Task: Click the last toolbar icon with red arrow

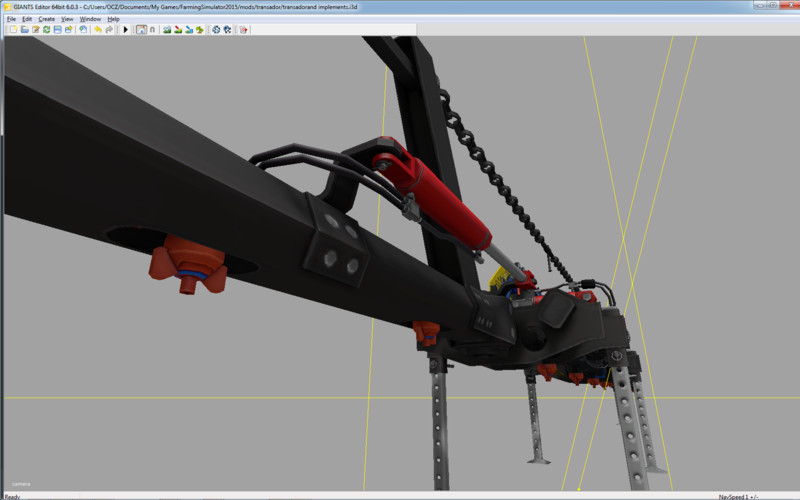Action: click(x=244, y=30)
